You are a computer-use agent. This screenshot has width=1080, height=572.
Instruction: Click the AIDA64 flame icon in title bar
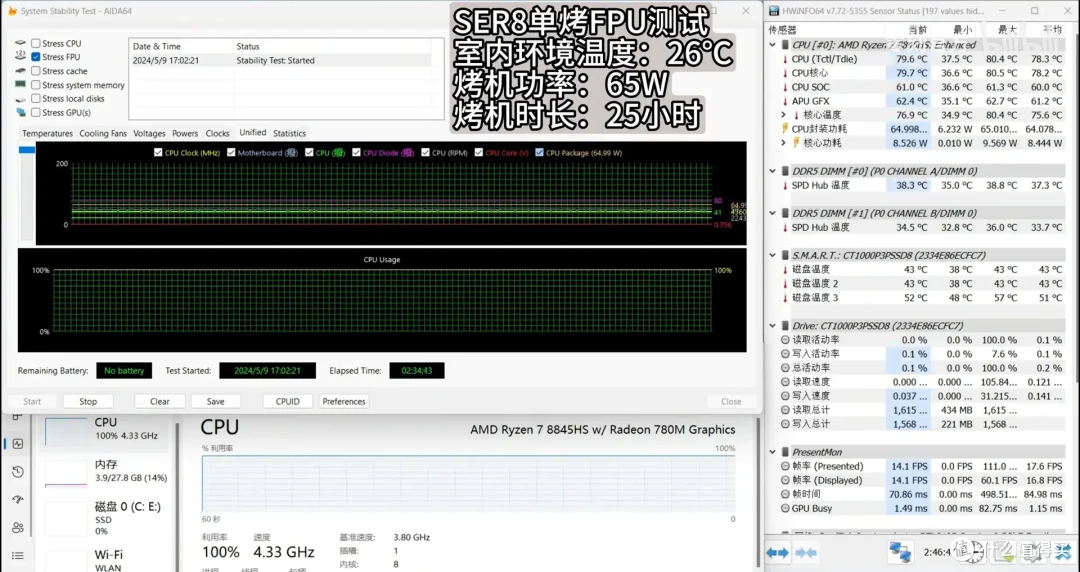click(10, 11)
